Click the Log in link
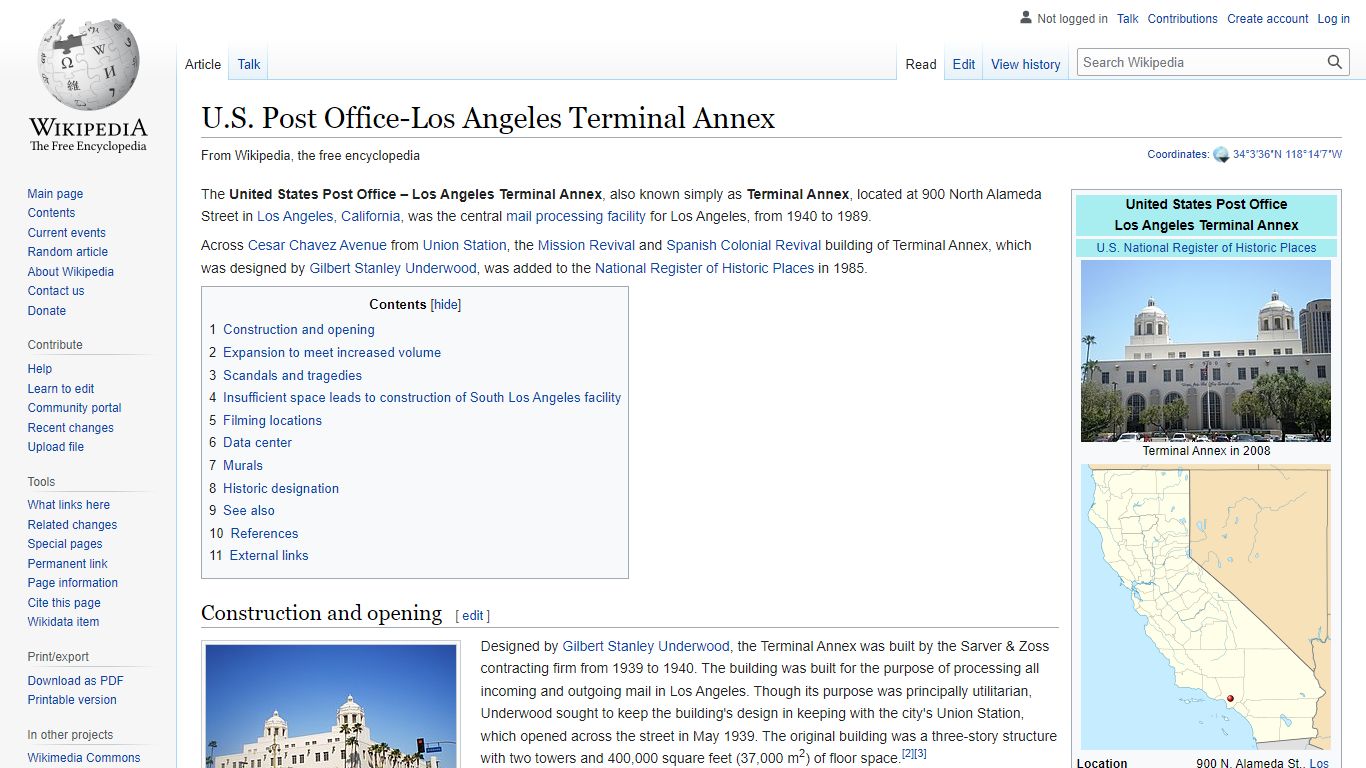The height and width of the screenshot is (768, 1366). pos(1334,19)
